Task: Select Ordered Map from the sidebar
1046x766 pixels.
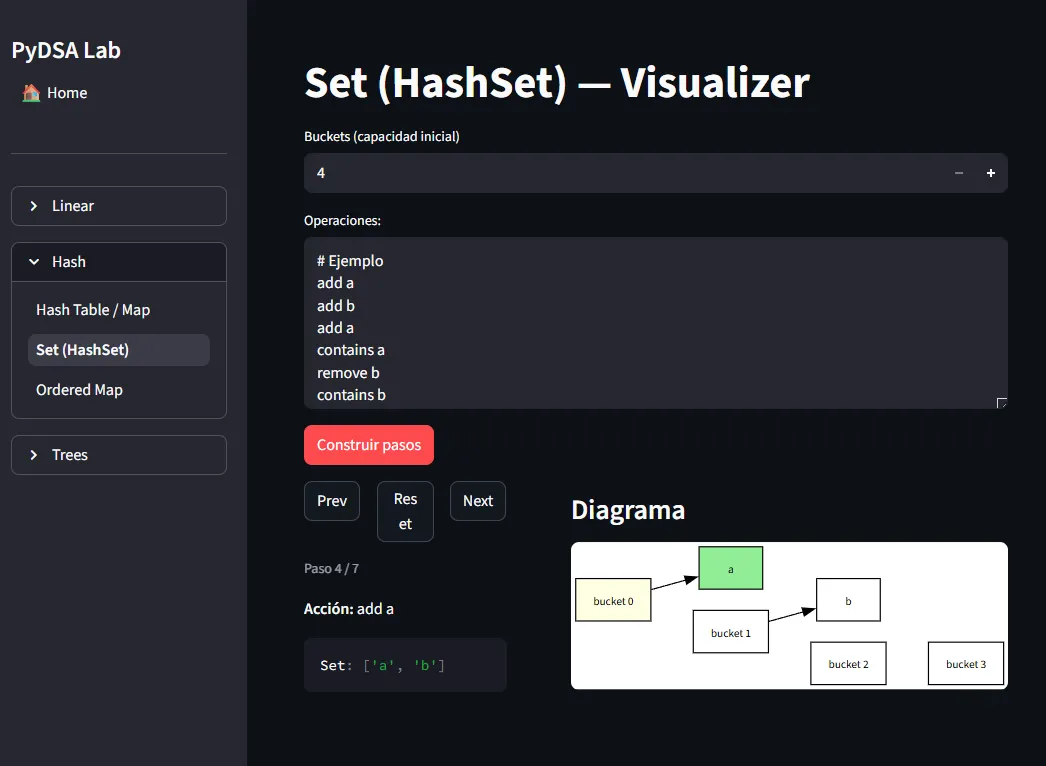Action: 79,390
